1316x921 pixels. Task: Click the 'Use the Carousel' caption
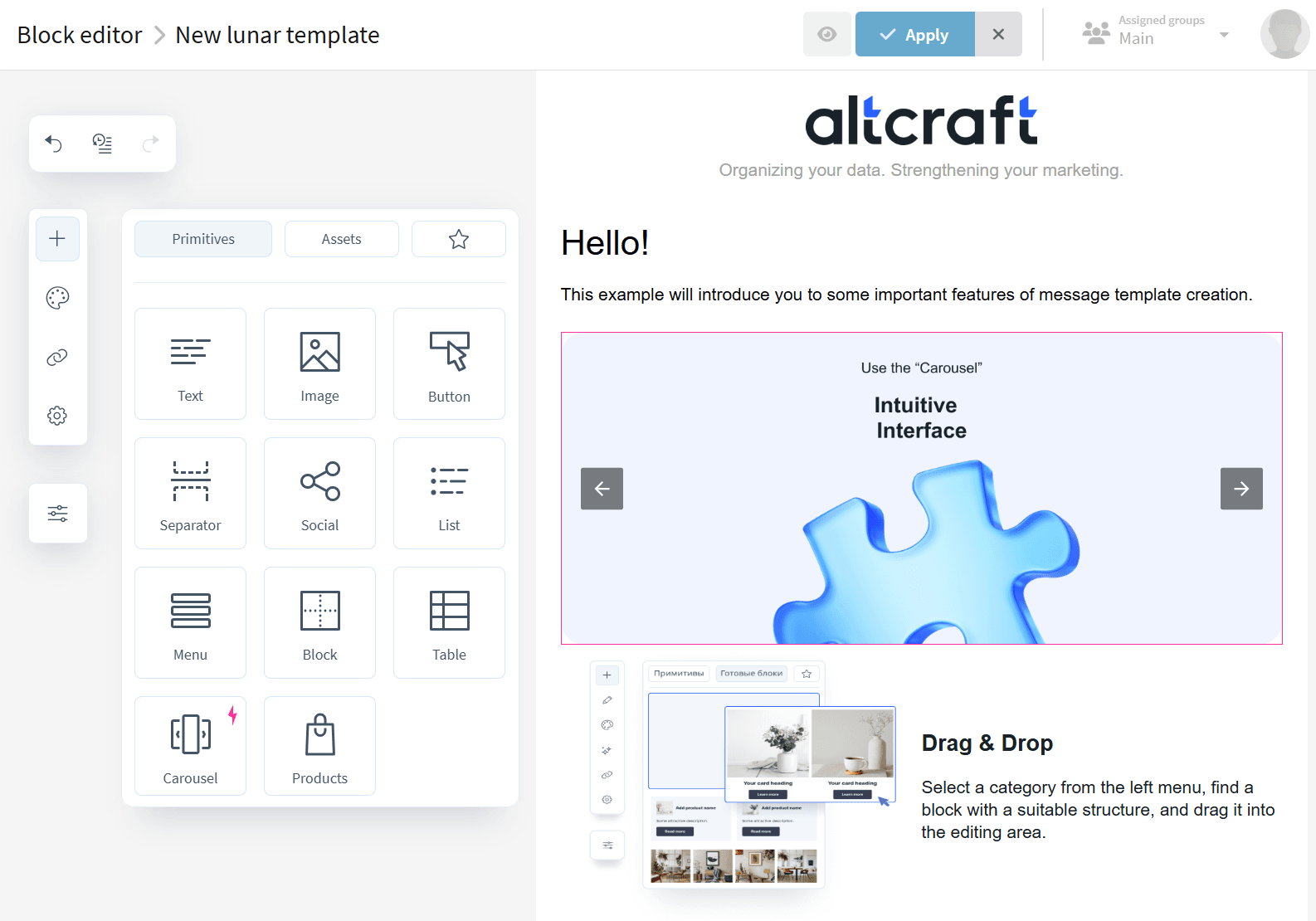921,368
